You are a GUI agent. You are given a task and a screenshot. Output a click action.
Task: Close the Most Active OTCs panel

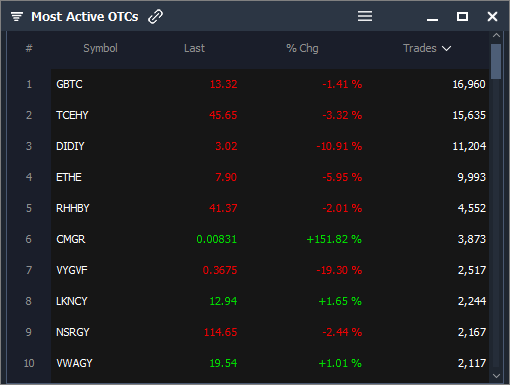click(492, 16)
